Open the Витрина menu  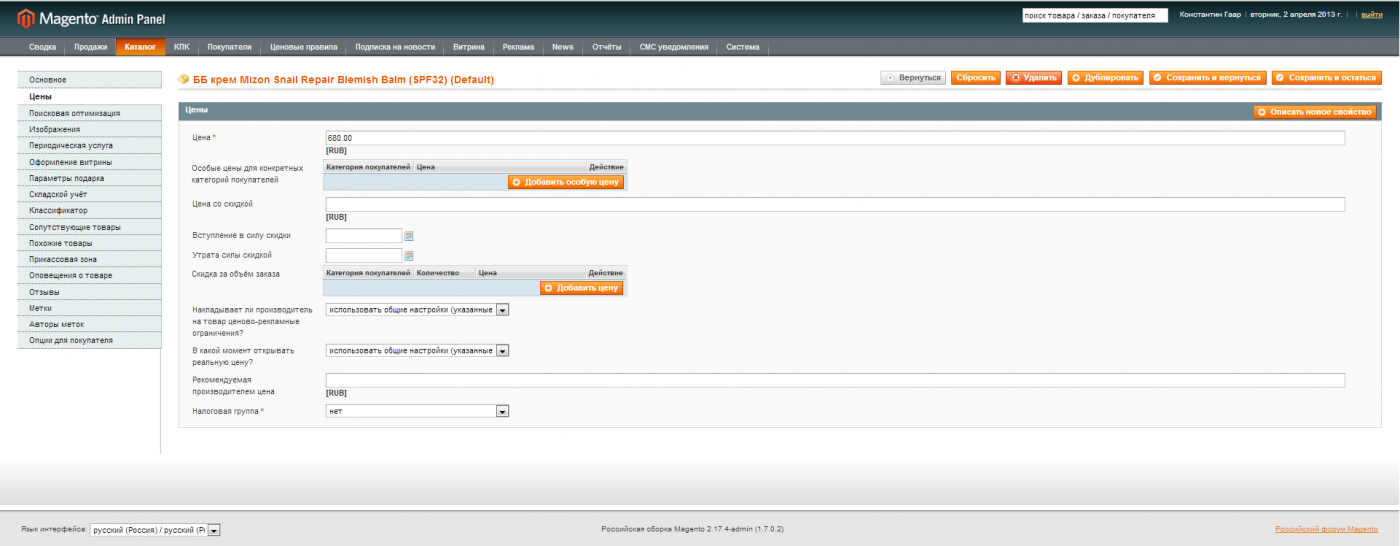(x=469, y=47)
